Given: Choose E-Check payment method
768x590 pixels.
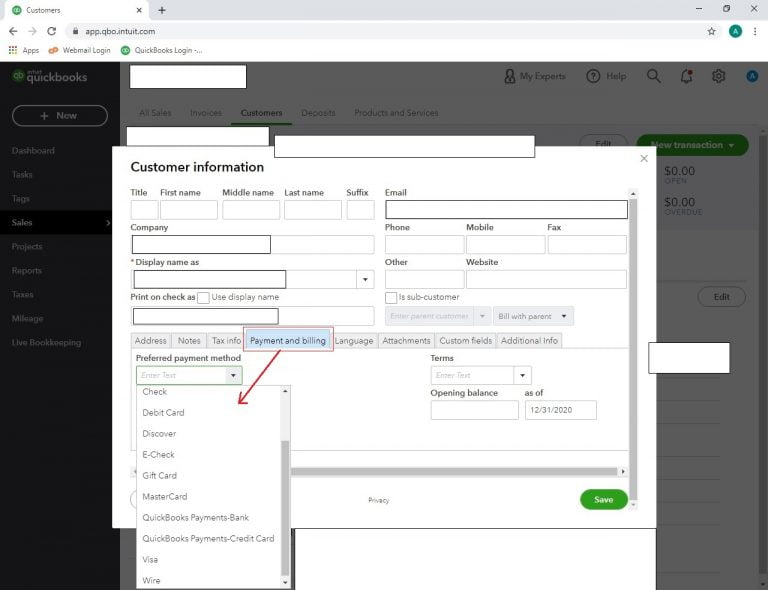Looking at the screenshot, I should tap(209, 455).
